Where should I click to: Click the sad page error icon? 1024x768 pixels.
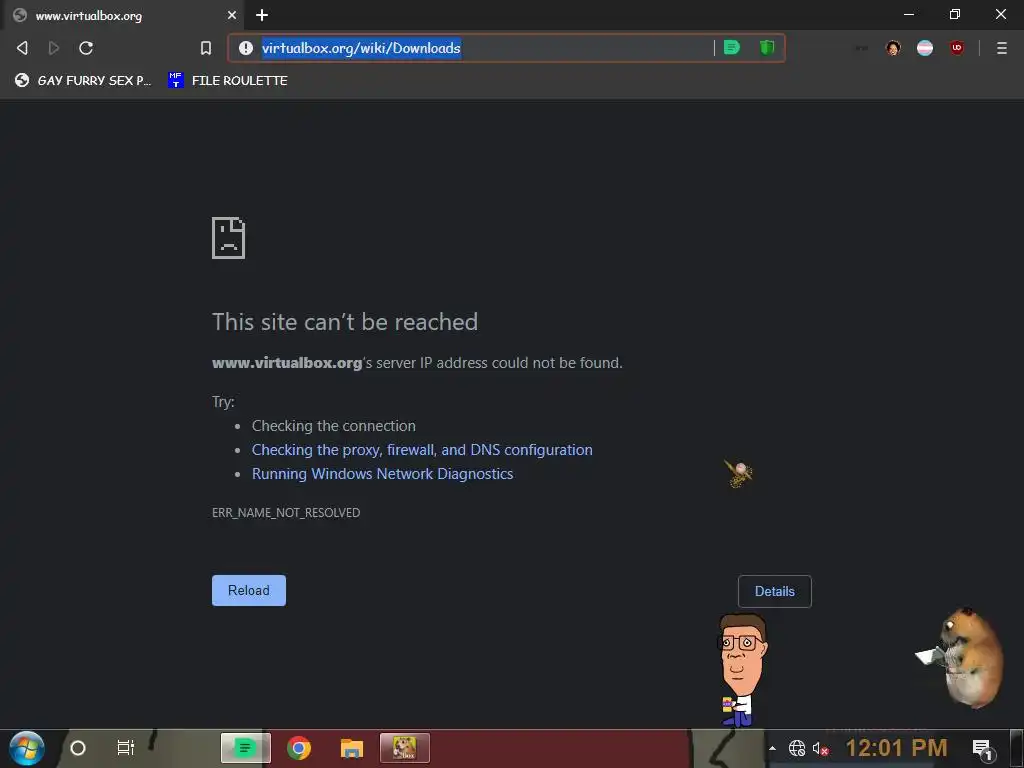[229, 238]
